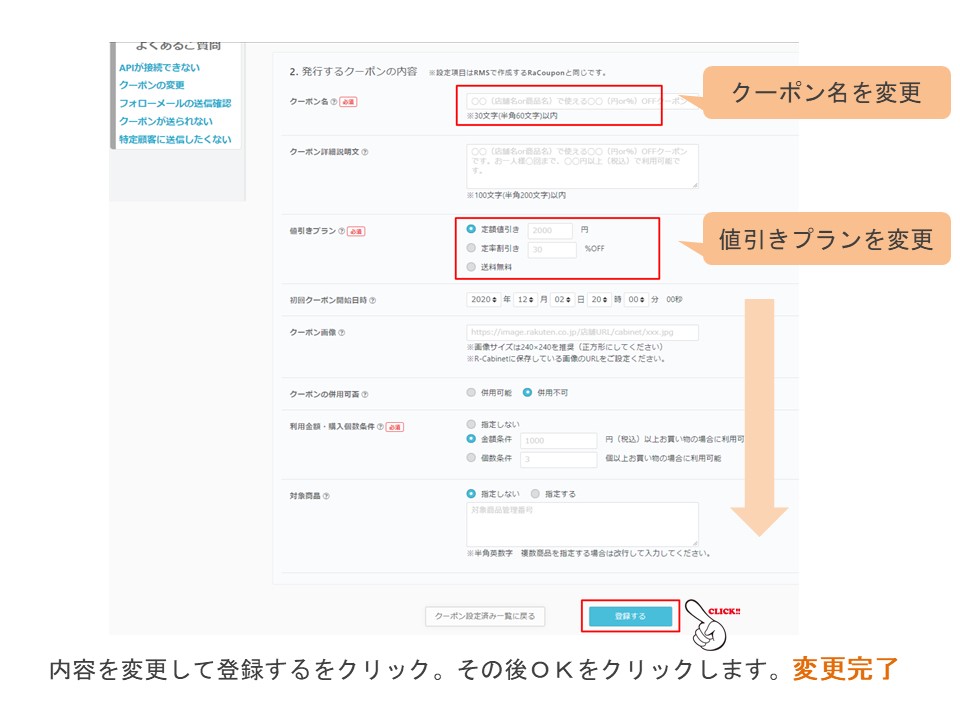Click the クーポン画像 URL input field

pos(582,332)
